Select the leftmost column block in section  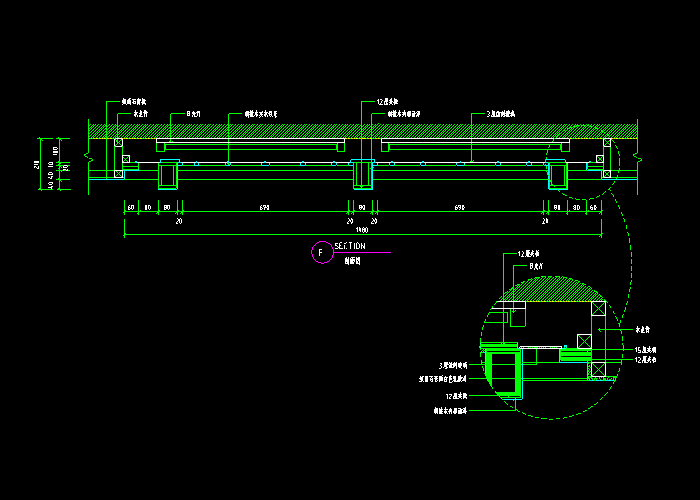pyautogui.click(x=167, y=175)
